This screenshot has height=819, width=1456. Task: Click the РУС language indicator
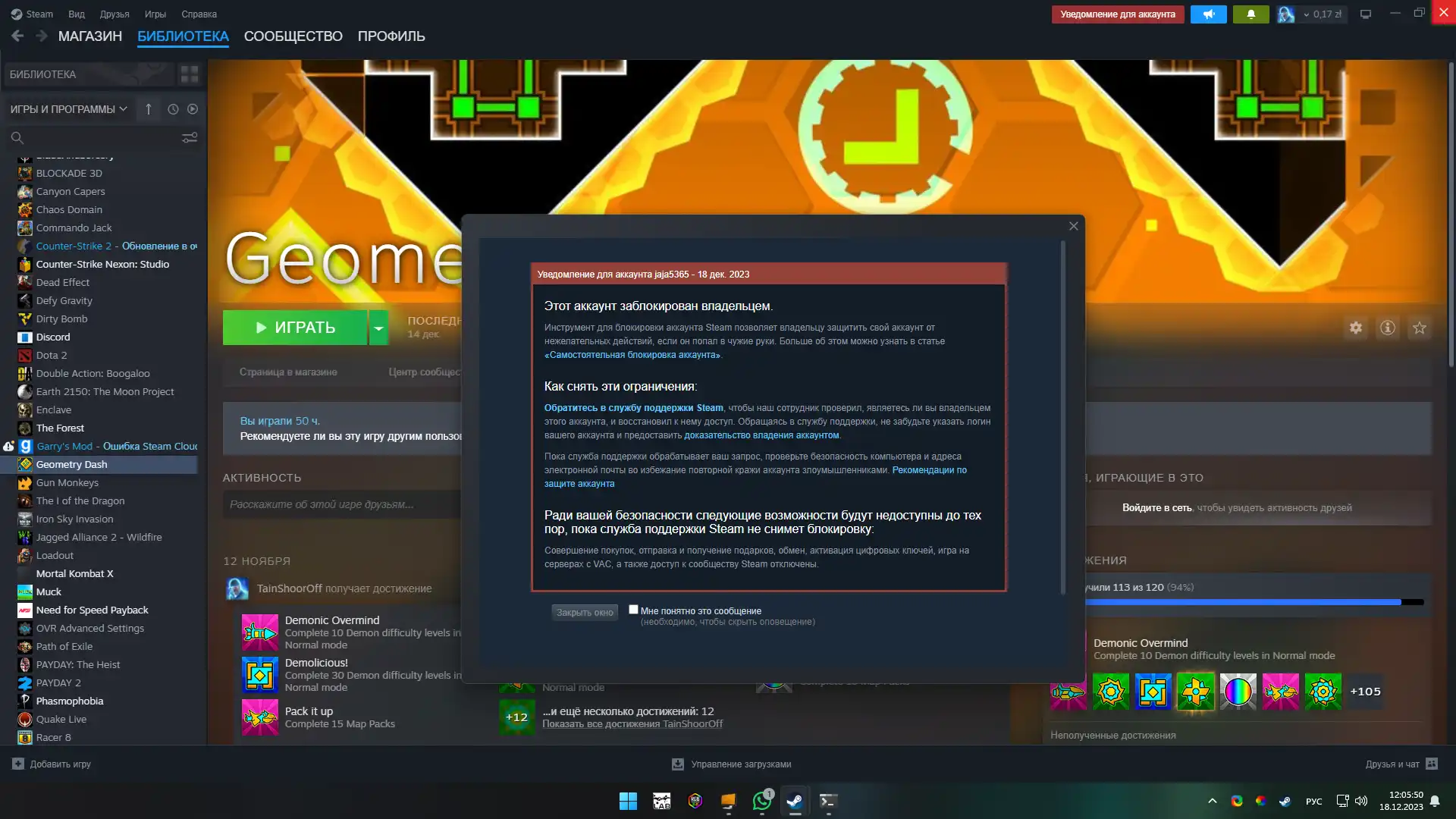coord(1314,802)
